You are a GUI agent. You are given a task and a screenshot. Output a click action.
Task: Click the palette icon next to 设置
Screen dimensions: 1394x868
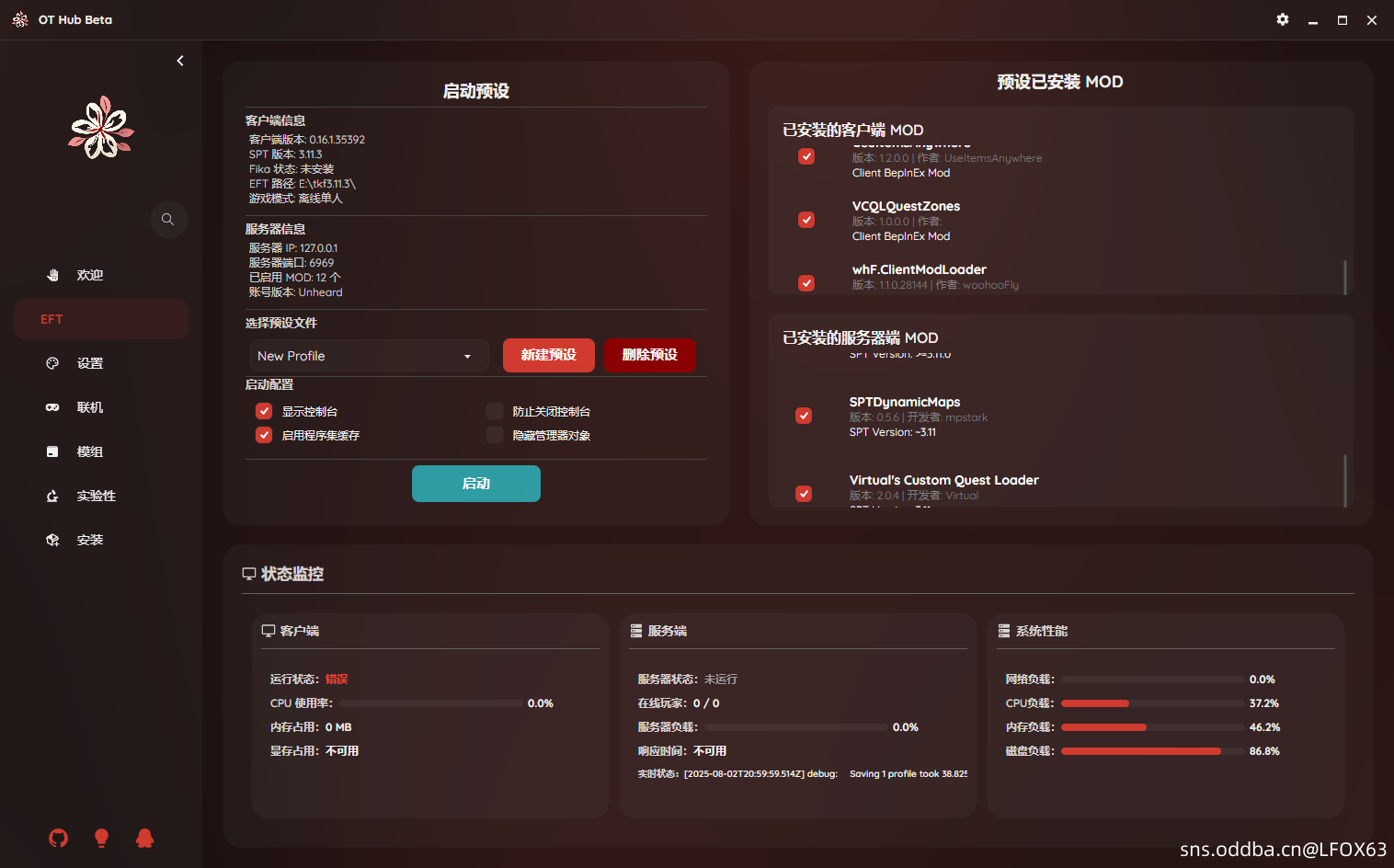pos(52,363)
